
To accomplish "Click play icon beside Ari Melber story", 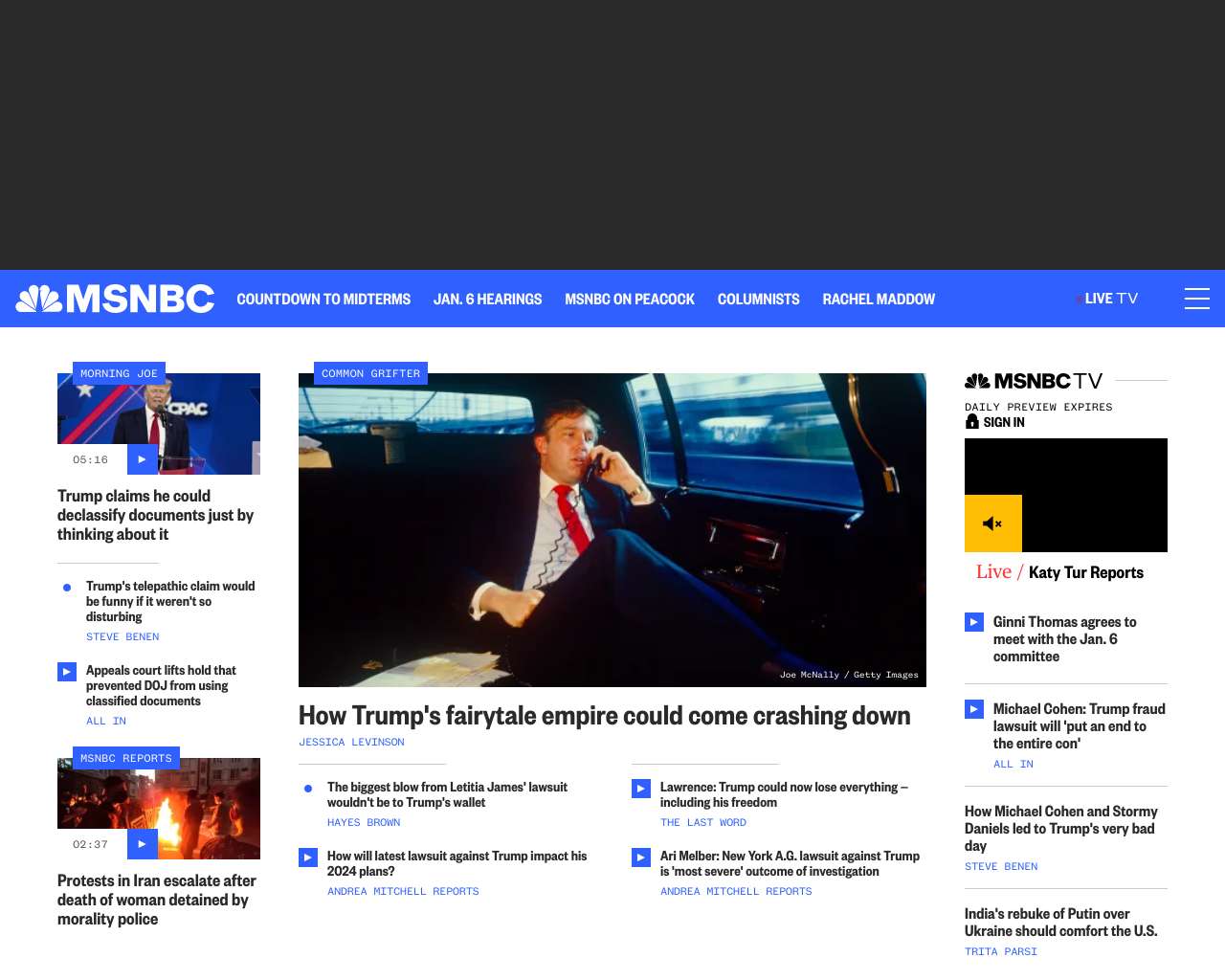I will point(641,857).
